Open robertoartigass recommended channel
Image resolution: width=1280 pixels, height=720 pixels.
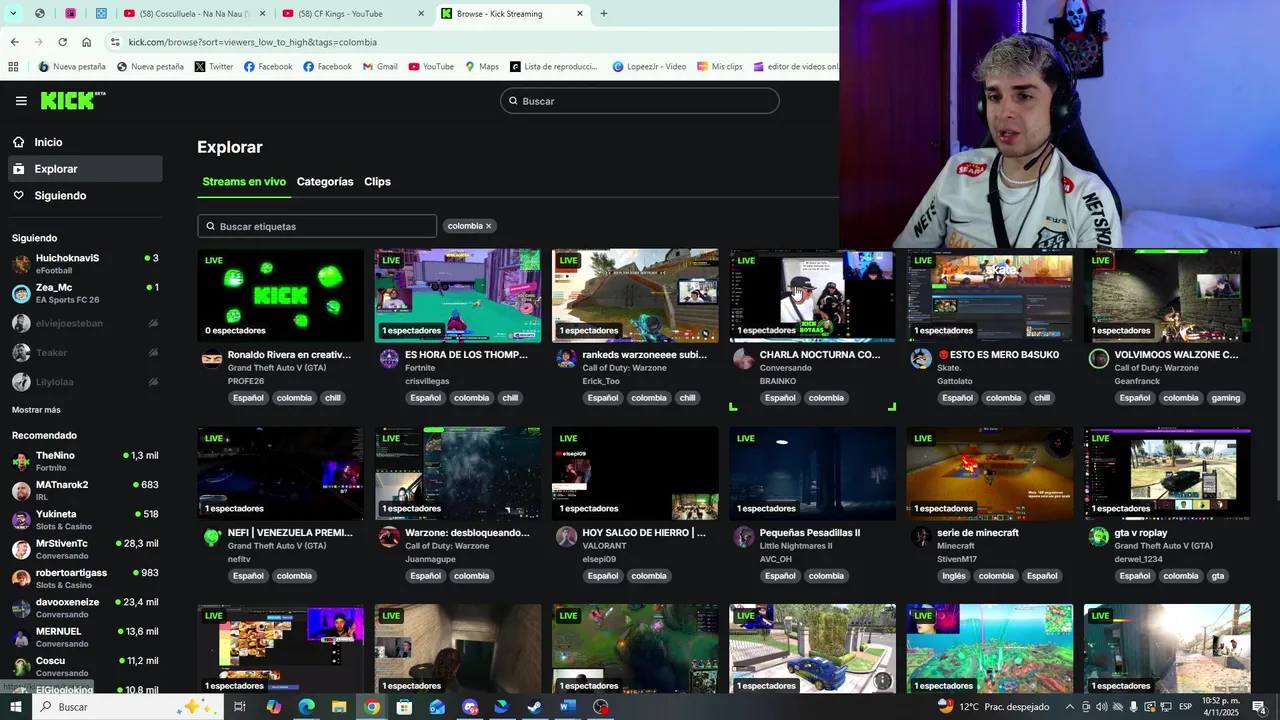85,579
